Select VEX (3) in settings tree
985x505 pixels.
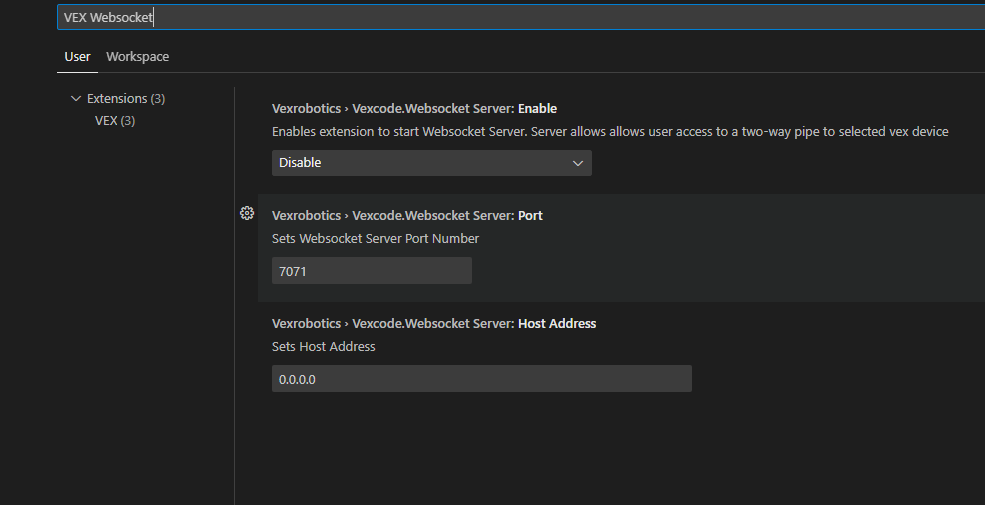coord(115,121)
